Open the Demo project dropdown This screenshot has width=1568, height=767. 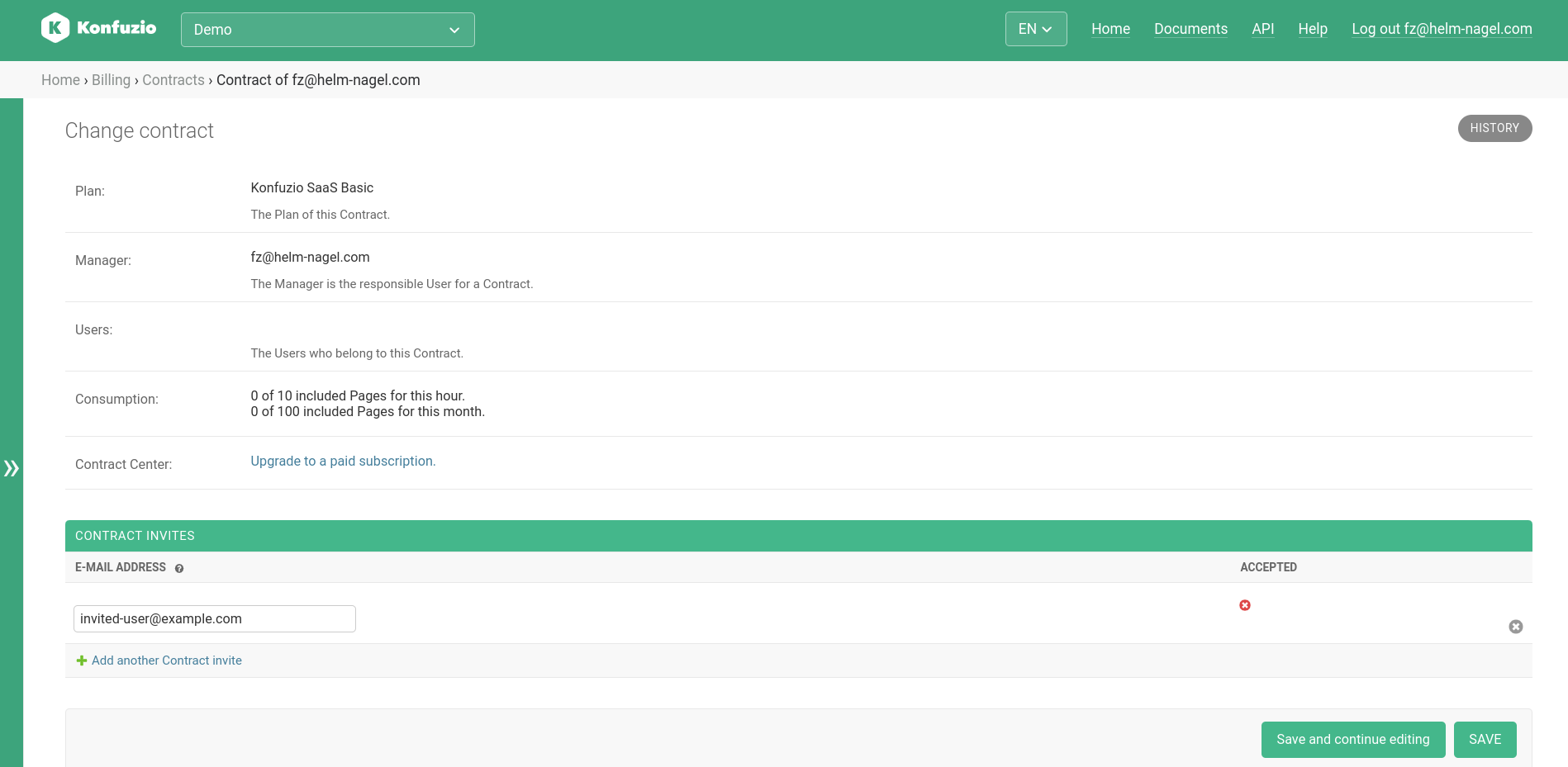click(x=328, y=30)
